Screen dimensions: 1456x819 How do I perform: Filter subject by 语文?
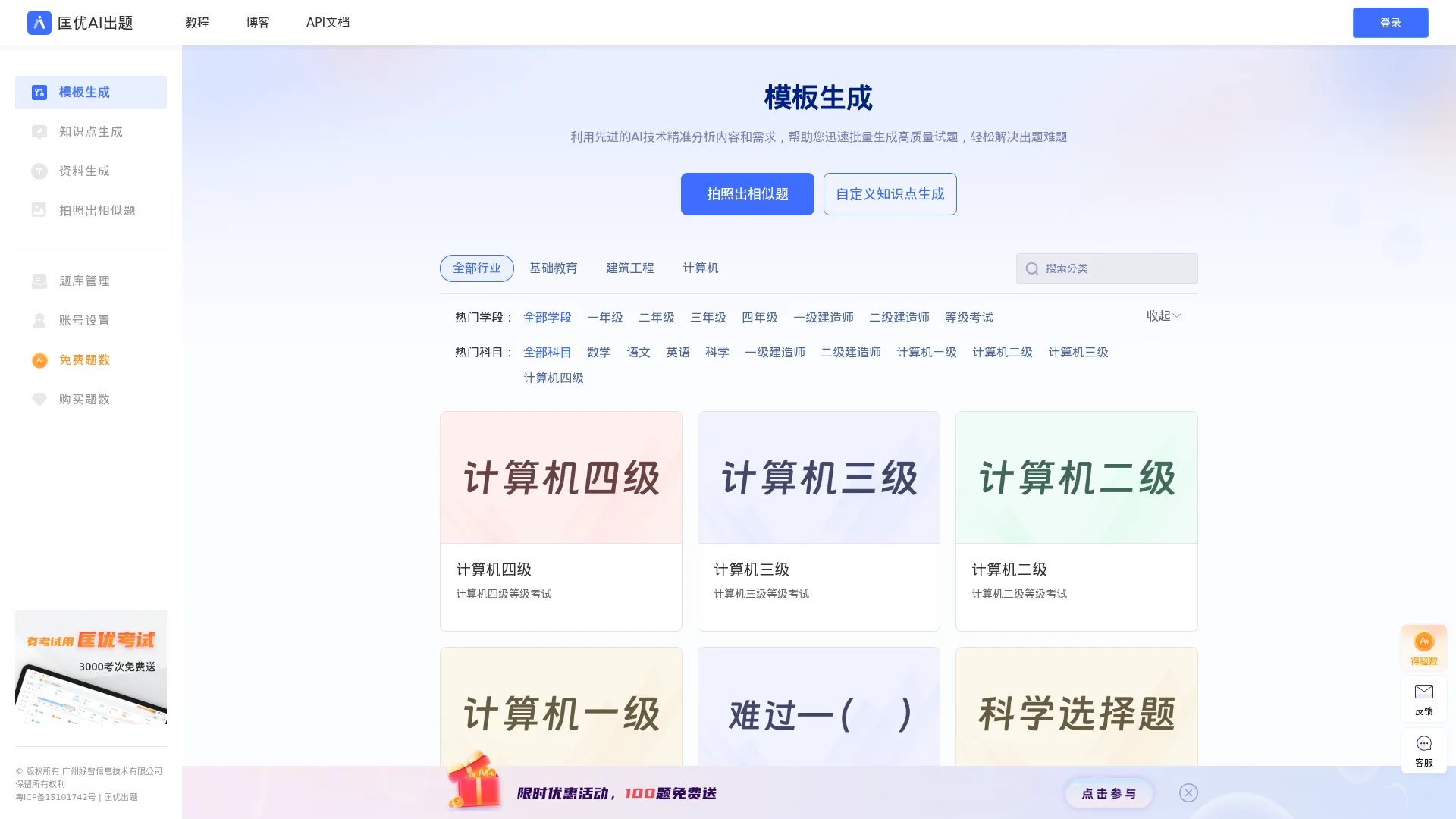(639, 353)
